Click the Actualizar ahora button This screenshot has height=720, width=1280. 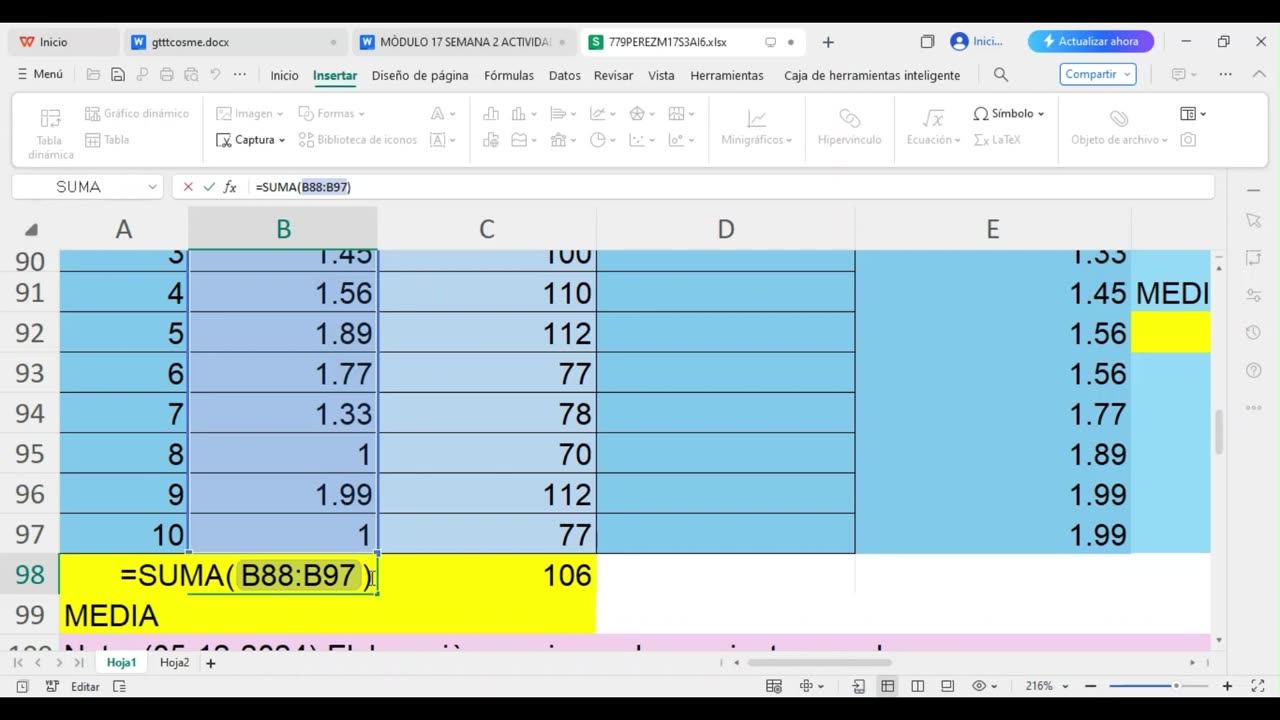1091,41
